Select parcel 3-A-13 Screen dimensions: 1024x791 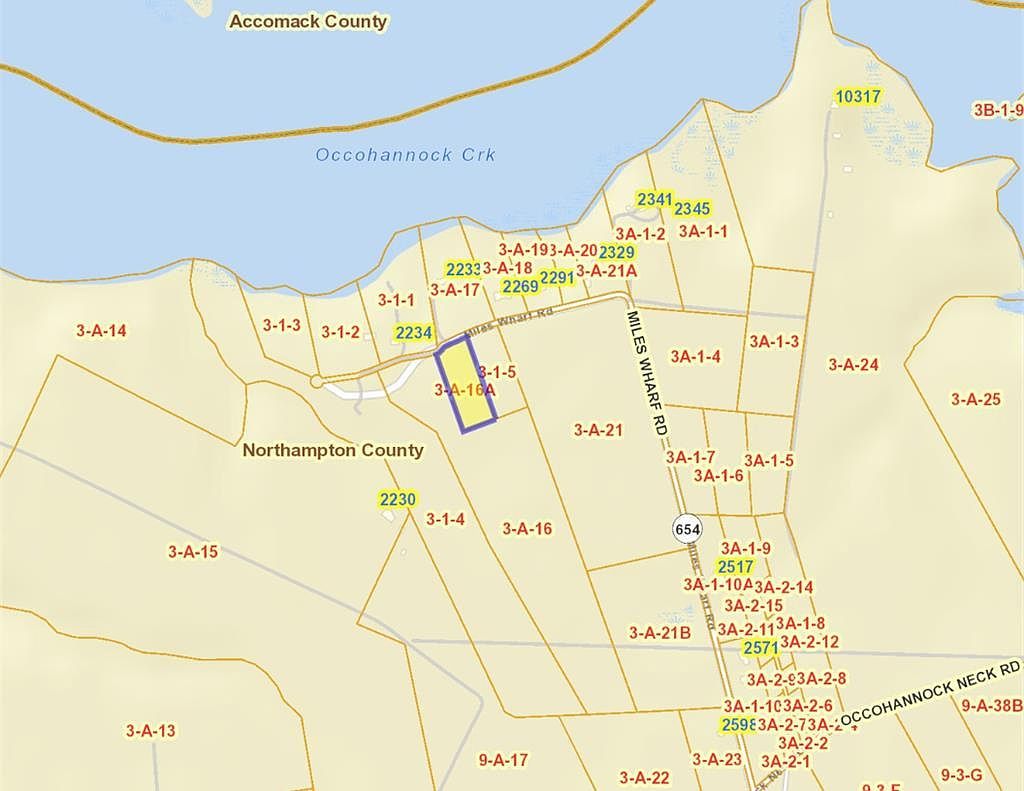tap(151, 731)
